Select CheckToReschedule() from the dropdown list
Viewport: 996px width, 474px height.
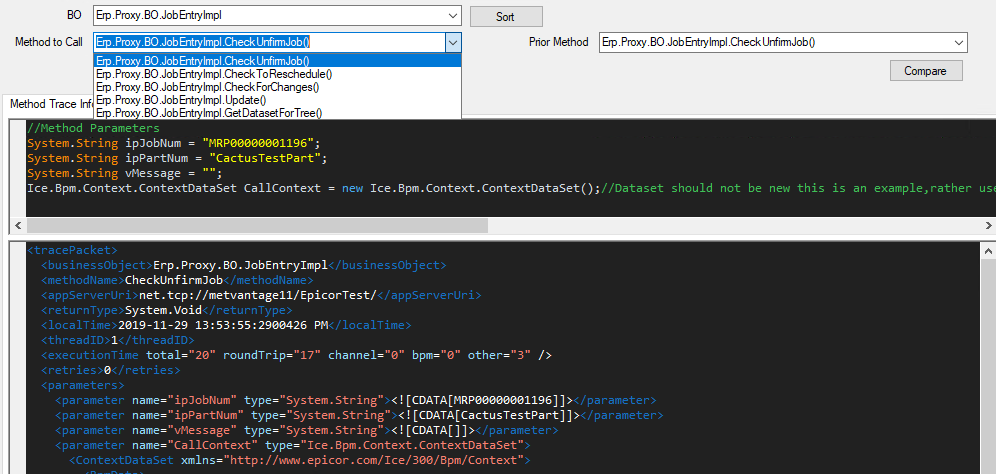pyautogui.click(x=278, y=74)
